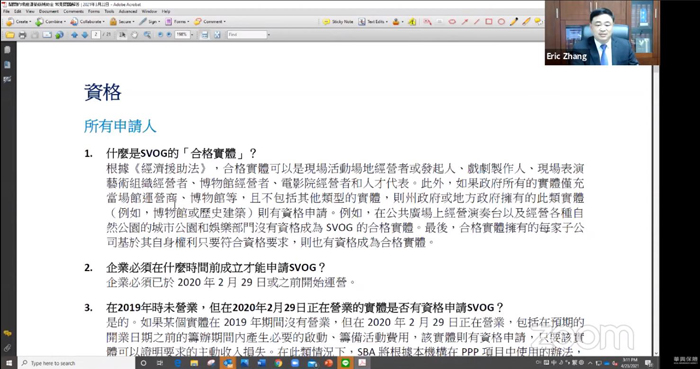Open a file with folder icon
The image size is (700, 369).
(10, 35)
